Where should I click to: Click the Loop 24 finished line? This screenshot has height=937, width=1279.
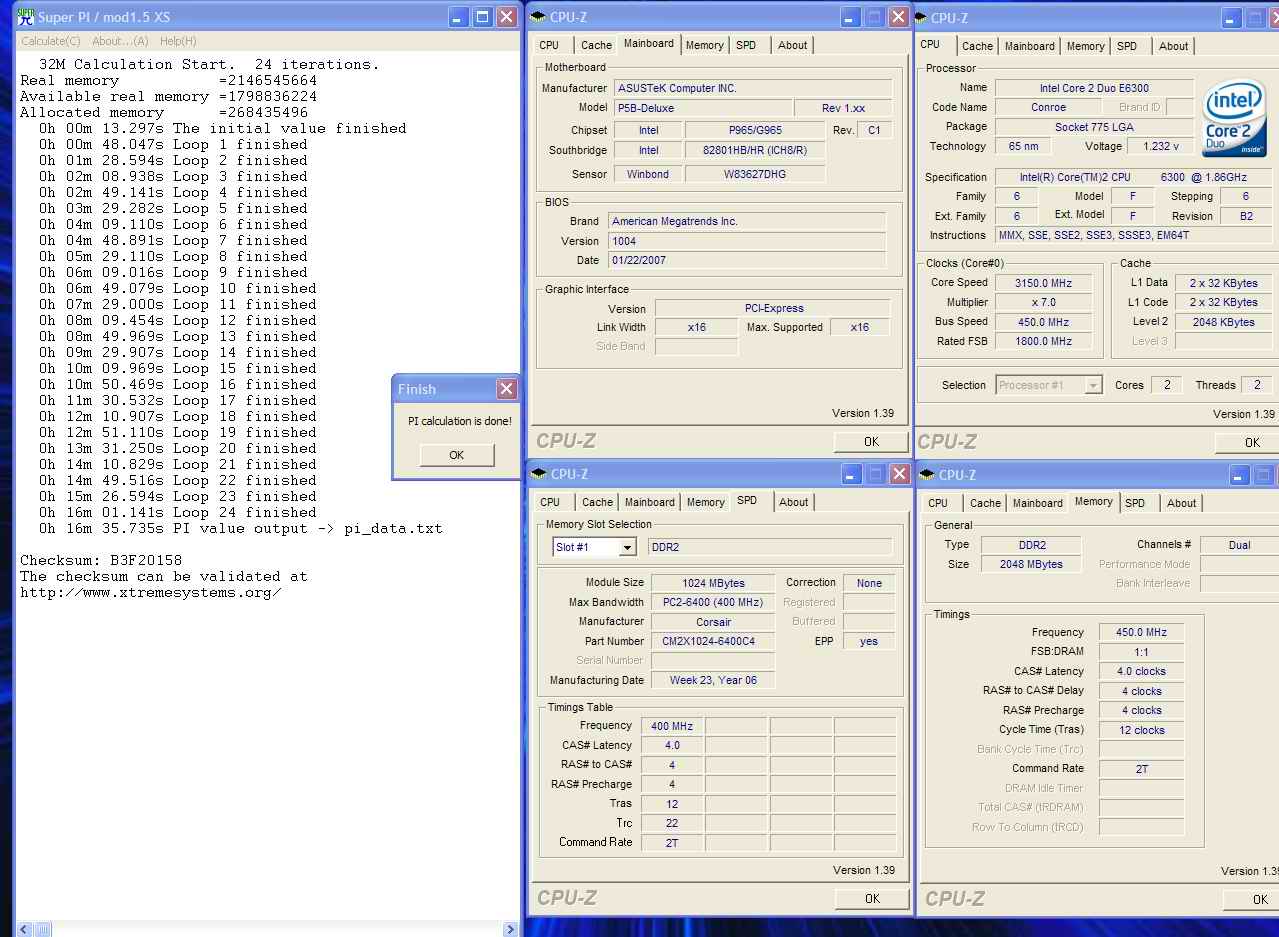tap(178, 512)
